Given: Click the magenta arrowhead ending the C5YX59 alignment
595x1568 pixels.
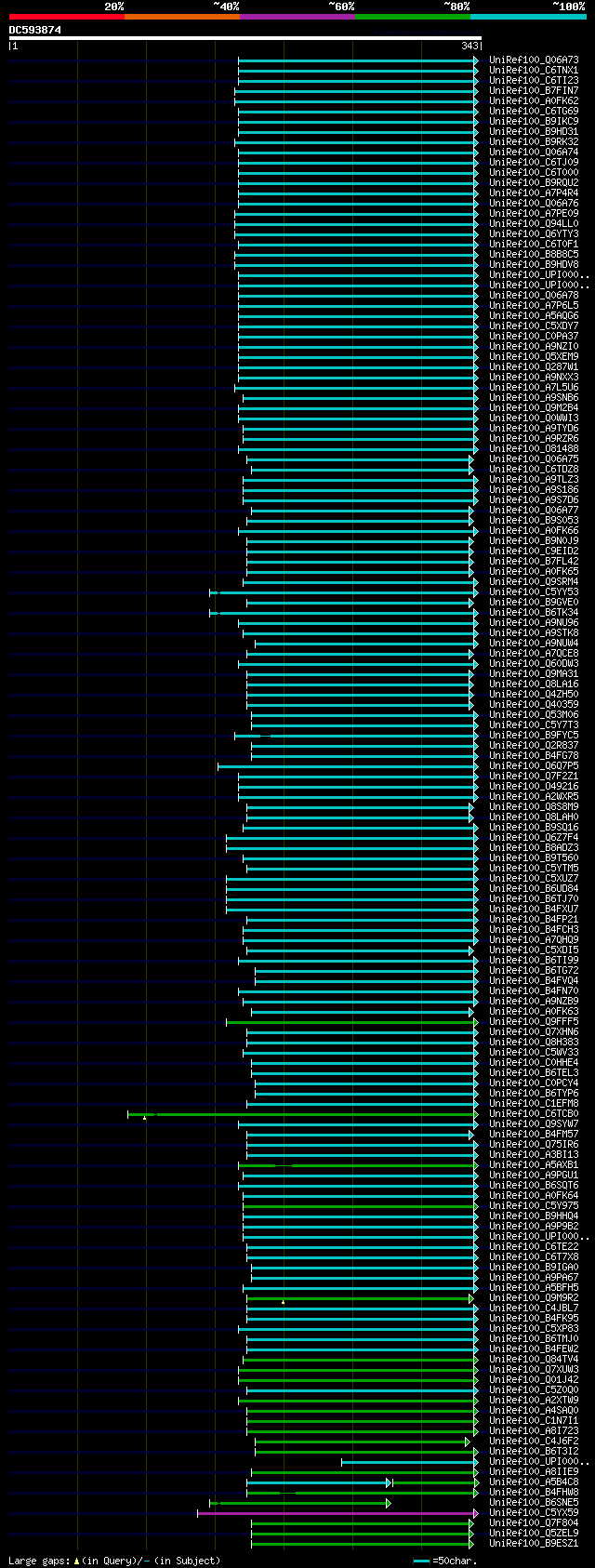Looking at the screenshot, I should tap(476, 1513).
